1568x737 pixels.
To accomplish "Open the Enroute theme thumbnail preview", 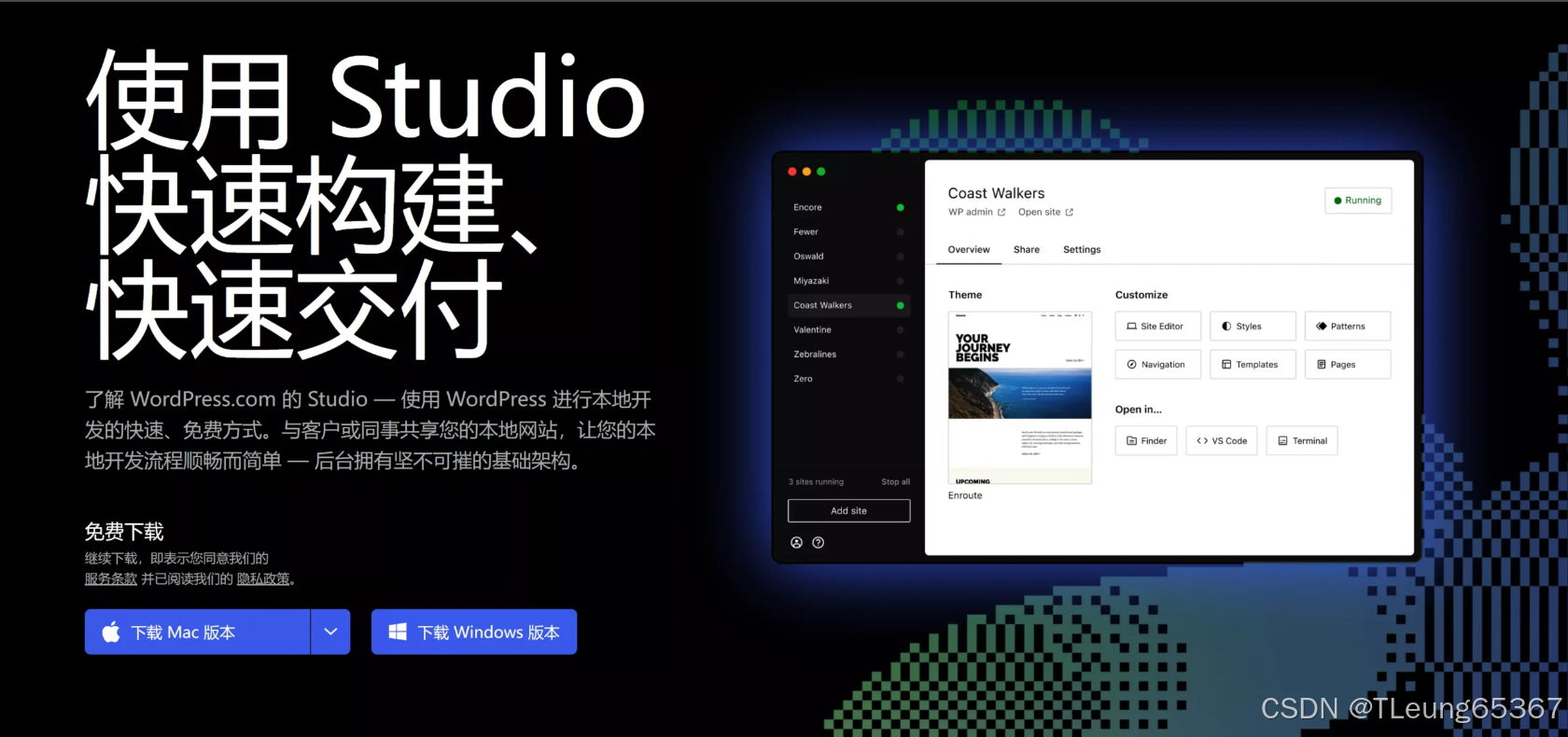I will coord(1020,397).
